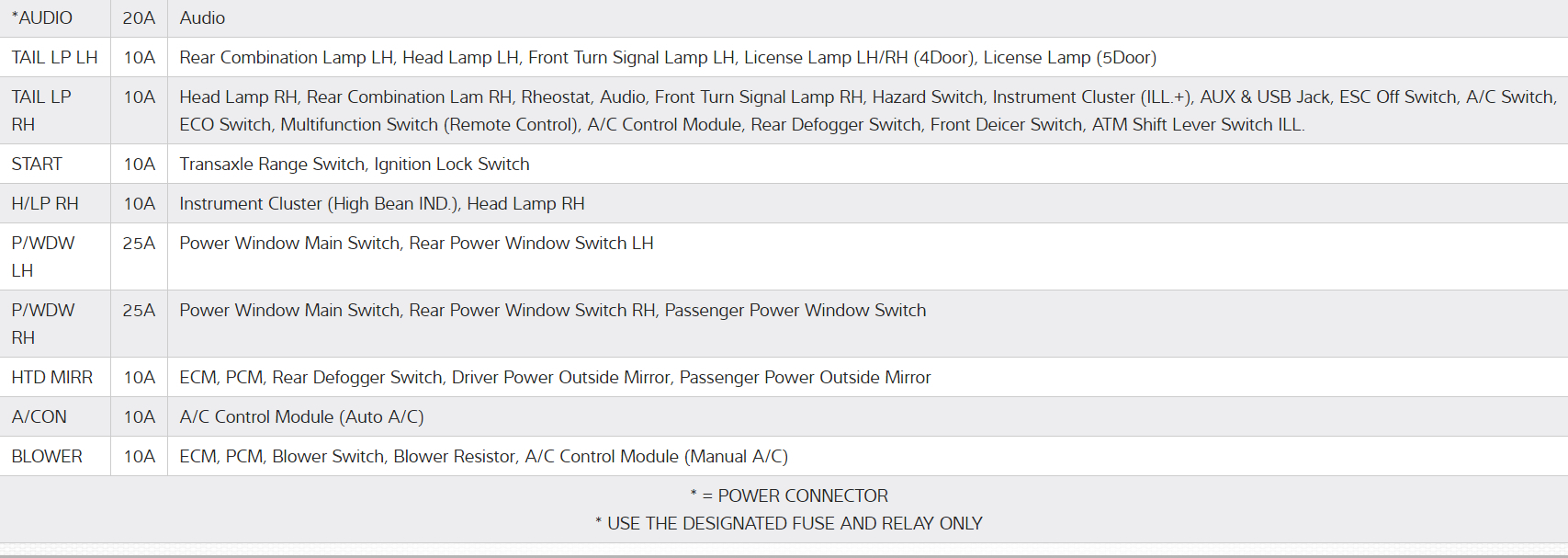Click the Passenger Power Window Switch description row
This screenshot has width=1568, height=558.
point(552,310)
